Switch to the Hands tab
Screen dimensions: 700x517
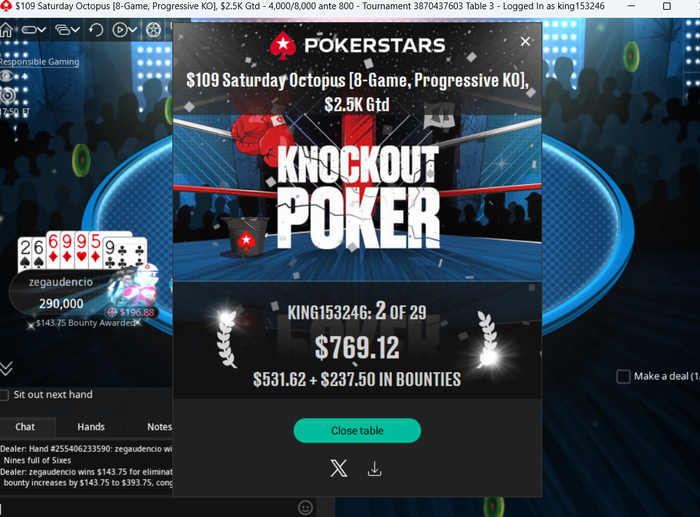(x=91, y=427)
